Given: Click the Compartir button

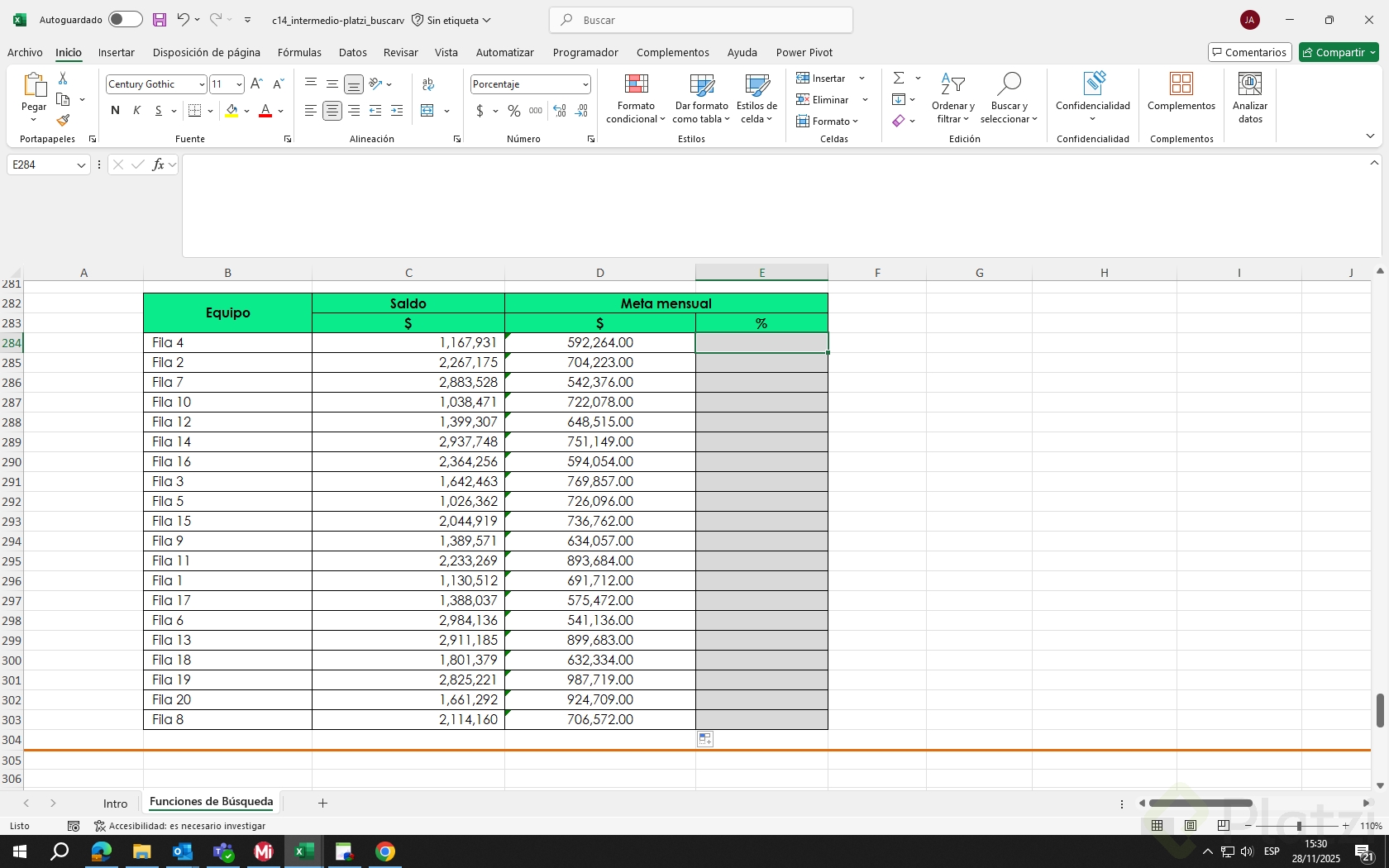Looking at the screenshot, I should pyautogui.click(x=1339, y=52).
